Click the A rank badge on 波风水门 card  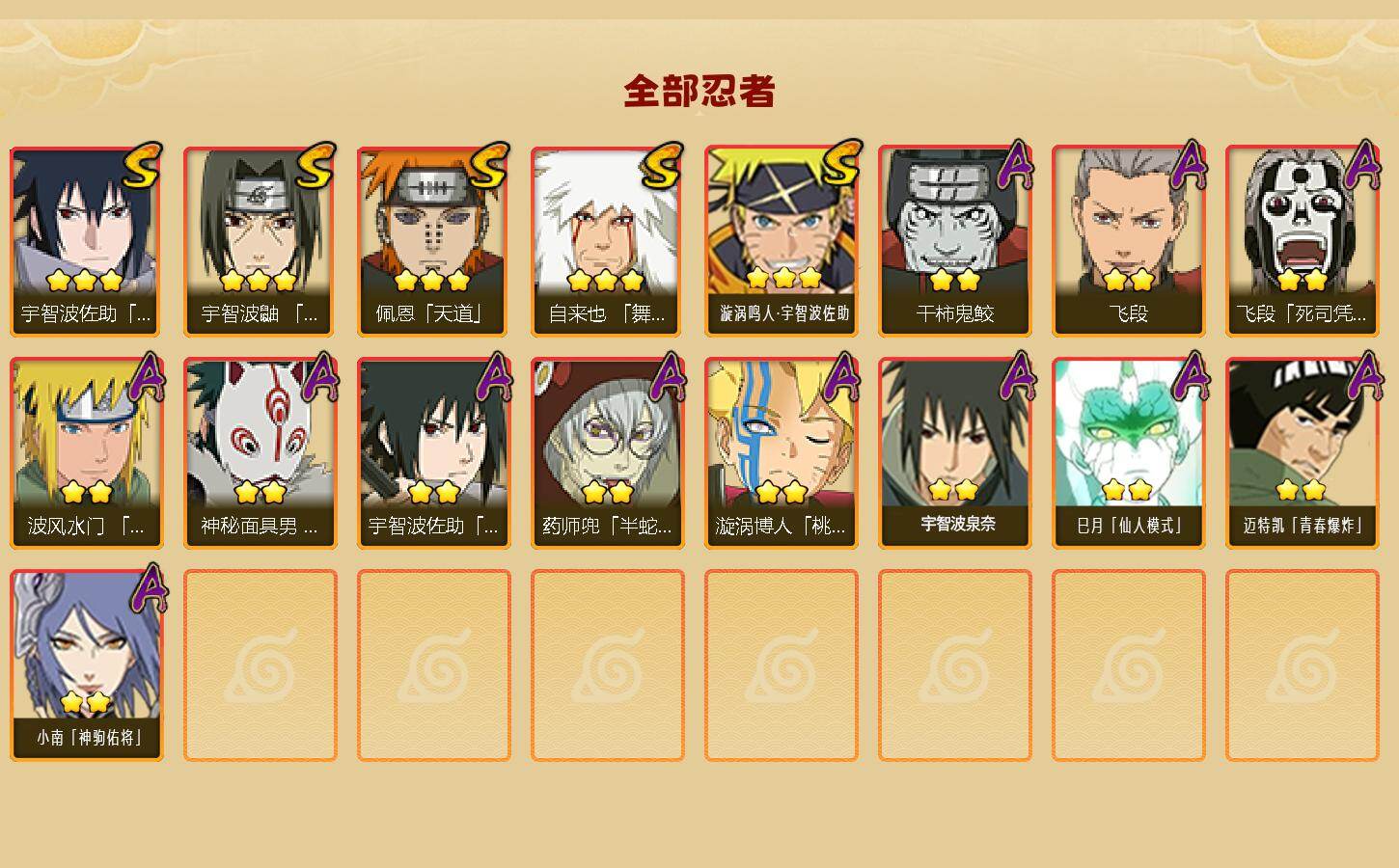coord(146,376)
